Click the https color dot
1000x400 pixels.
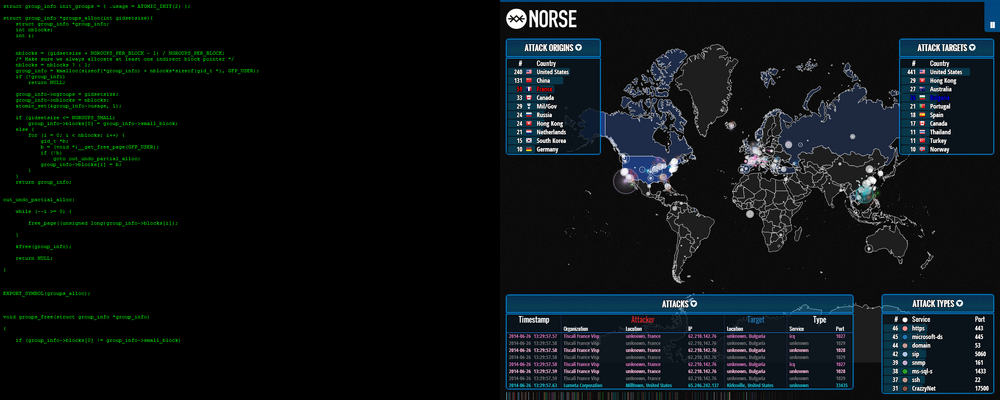(x=905, y=328)
